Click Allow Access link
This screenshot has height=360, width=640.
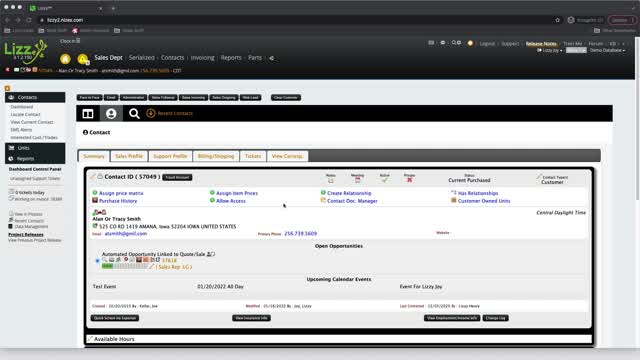coord(231,201)
